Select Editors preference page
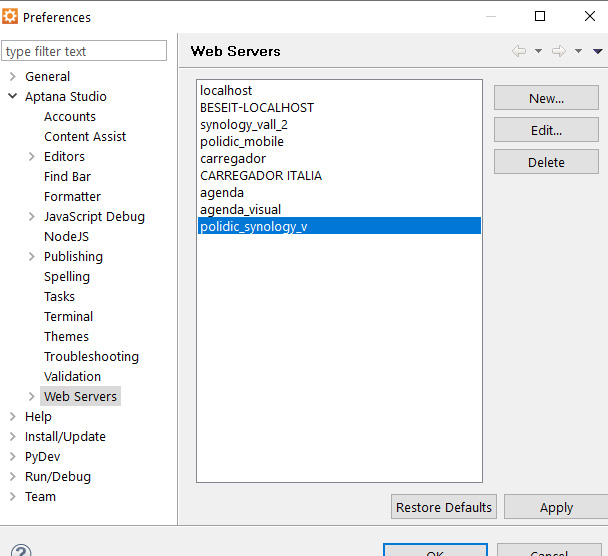 [64, 156]
